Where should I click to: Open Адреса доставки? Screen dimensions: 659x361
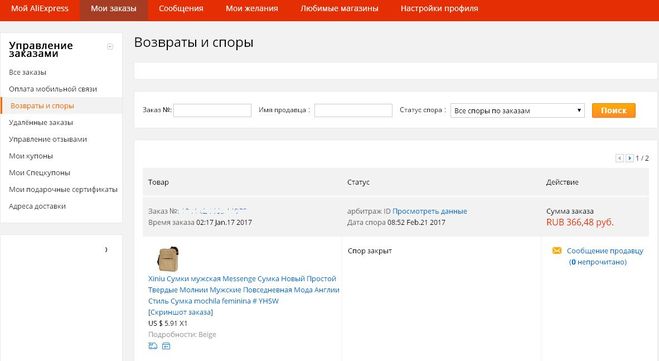click(37, 206)
